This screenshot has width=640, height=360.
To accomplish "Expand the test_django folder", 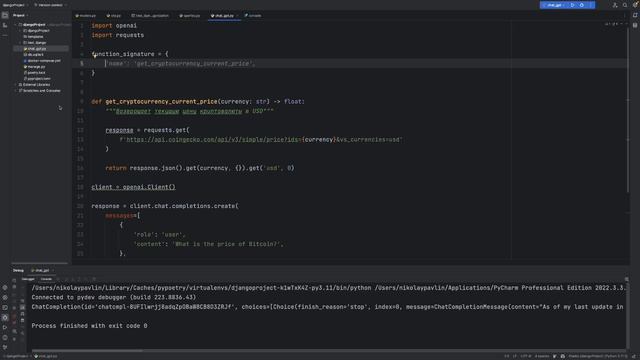I will (20, 42).
